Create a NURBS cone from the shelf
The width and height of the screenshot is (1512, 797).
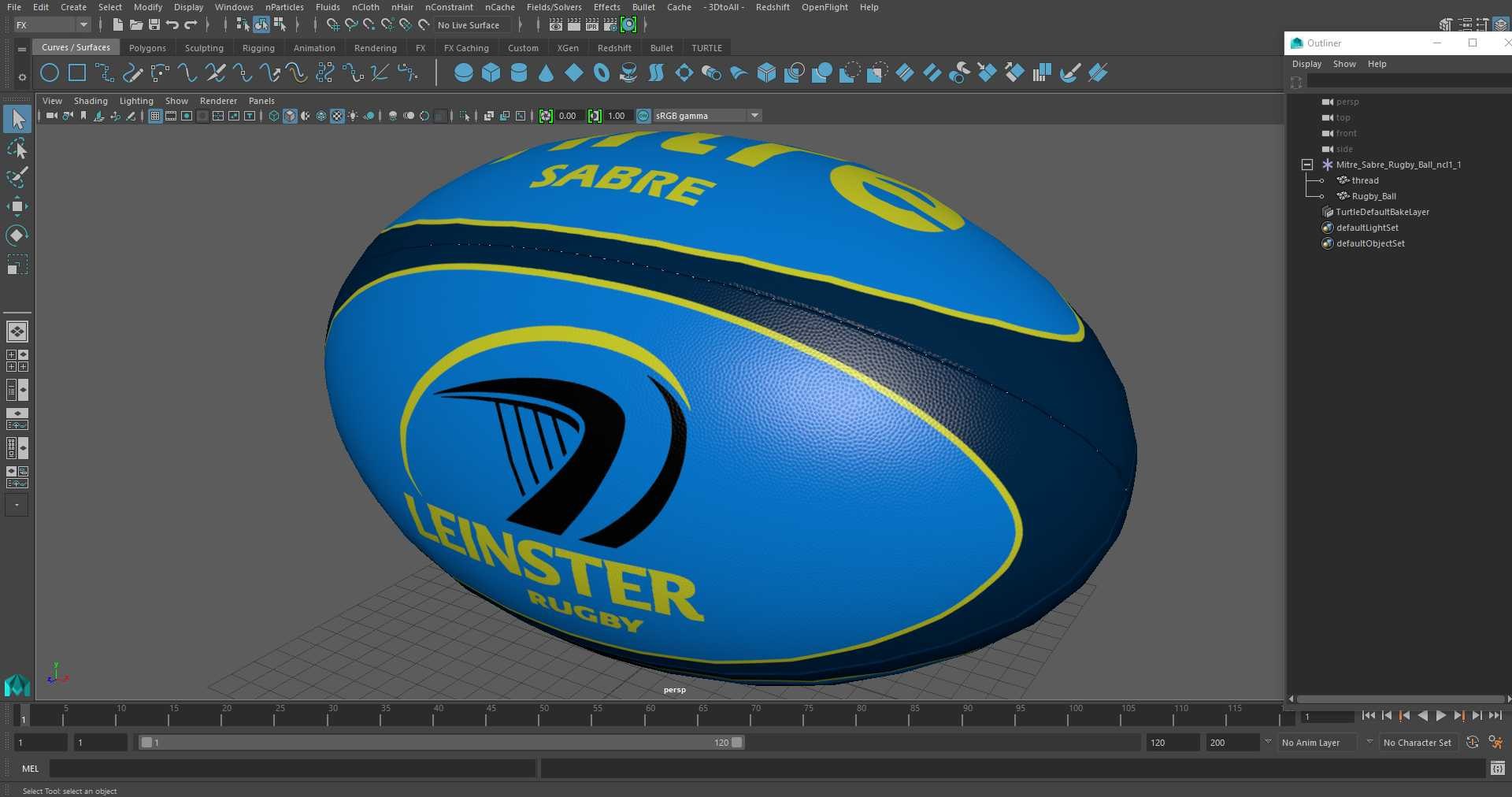546,73
